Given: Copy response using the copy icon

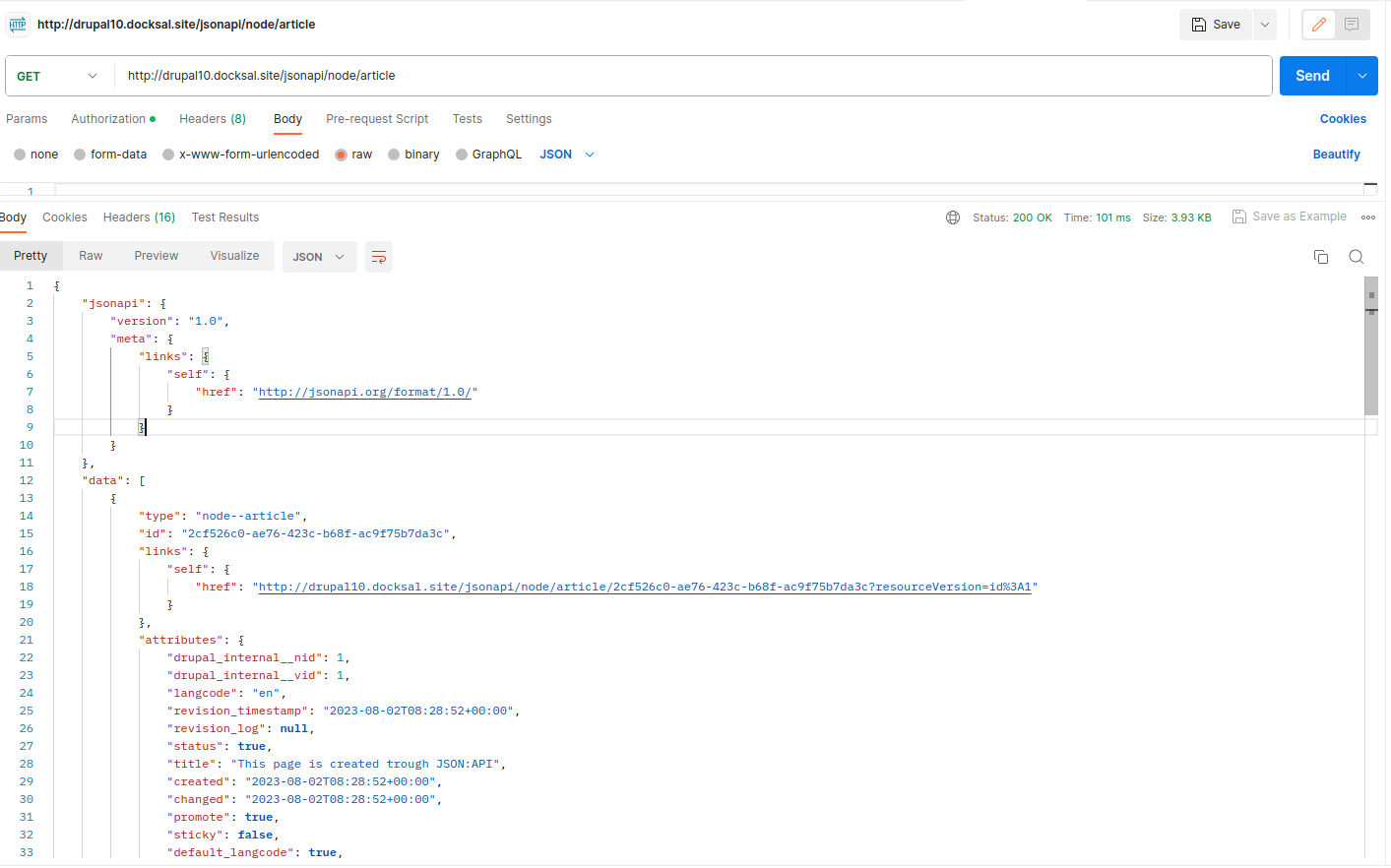Looking at the screenshot, I should point(1320,257).
